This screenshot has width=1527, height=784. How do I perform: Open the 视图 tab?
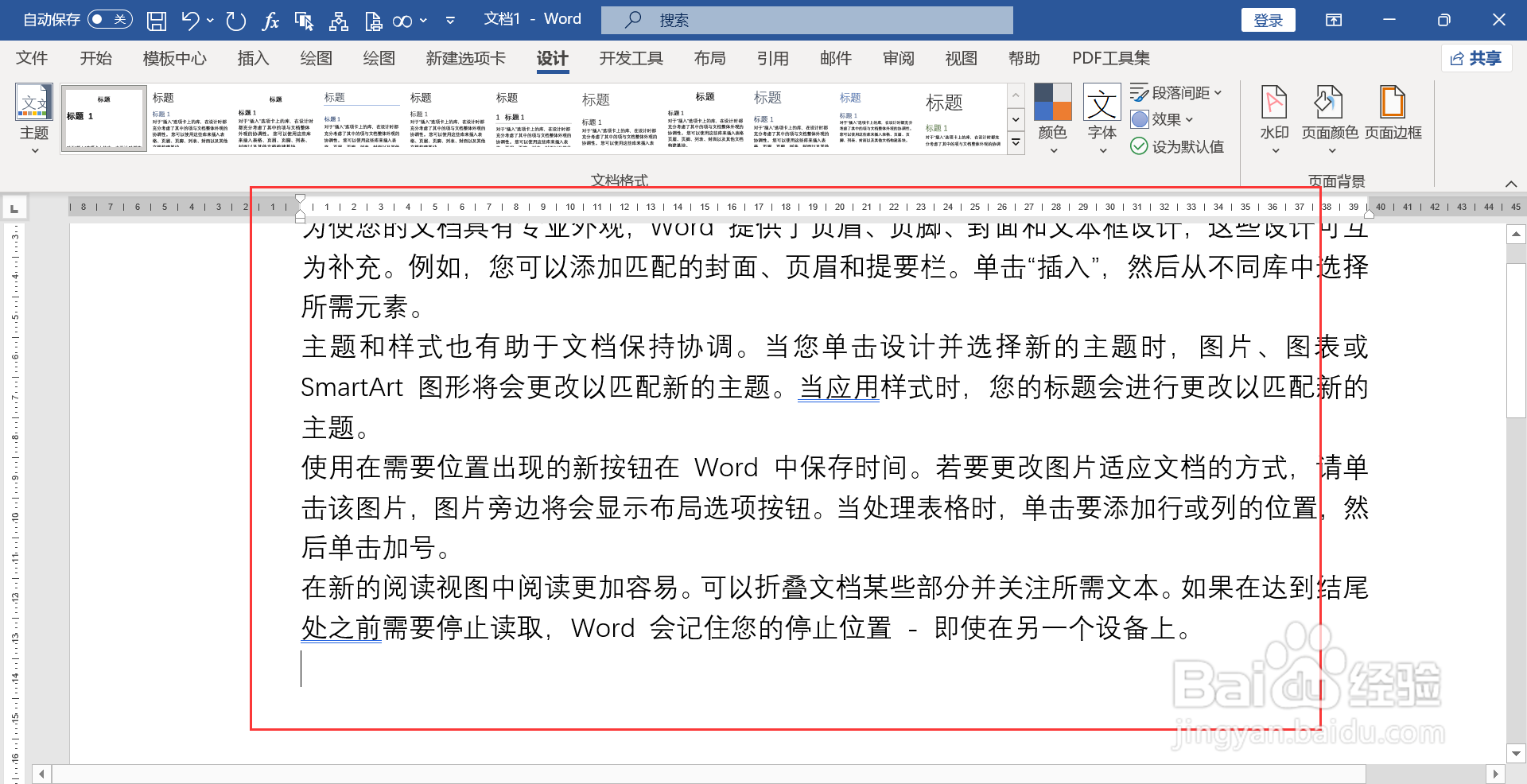pyautogui.click(x=961, y=58)
